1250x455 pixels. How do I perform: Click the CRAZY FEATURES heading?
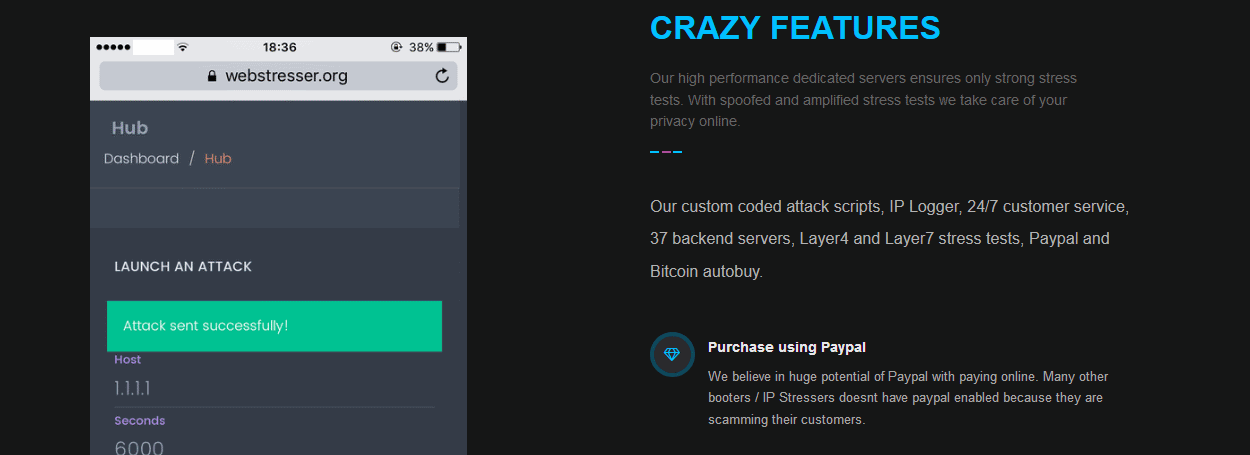pos(795,28)
